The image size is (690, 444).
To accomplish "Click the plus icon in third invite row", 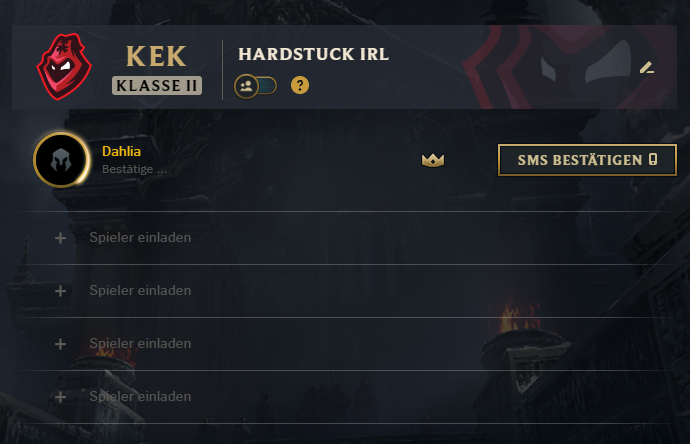I will click(60, 344).
